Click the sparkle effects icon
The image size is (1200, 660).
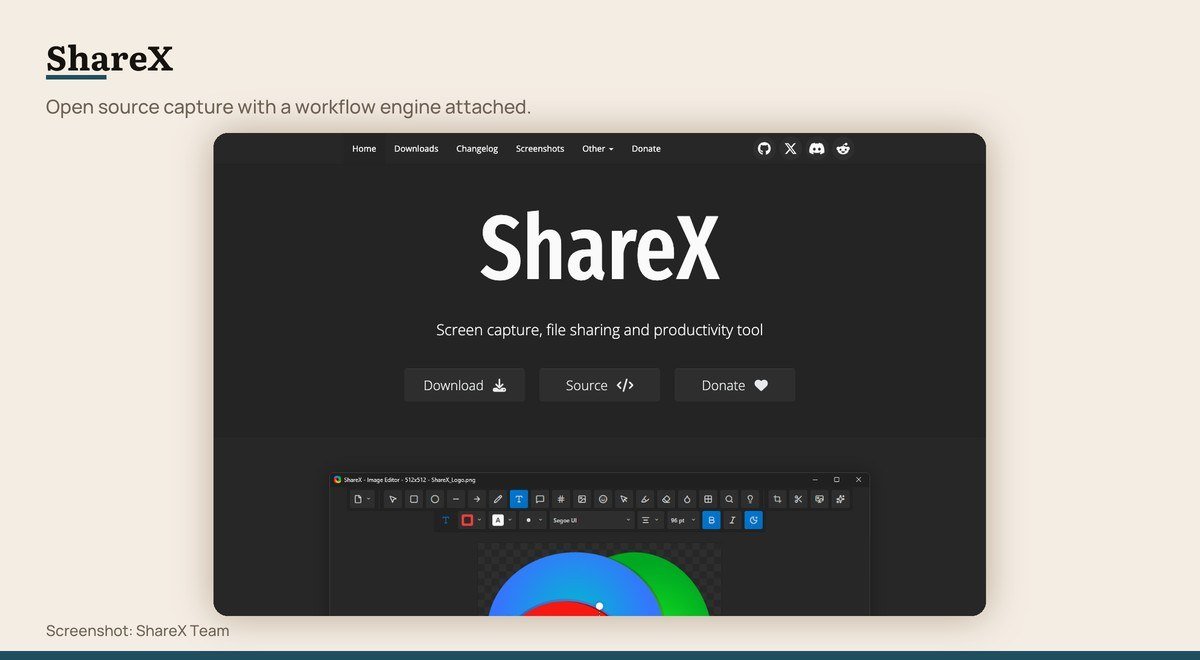(840, 499)
